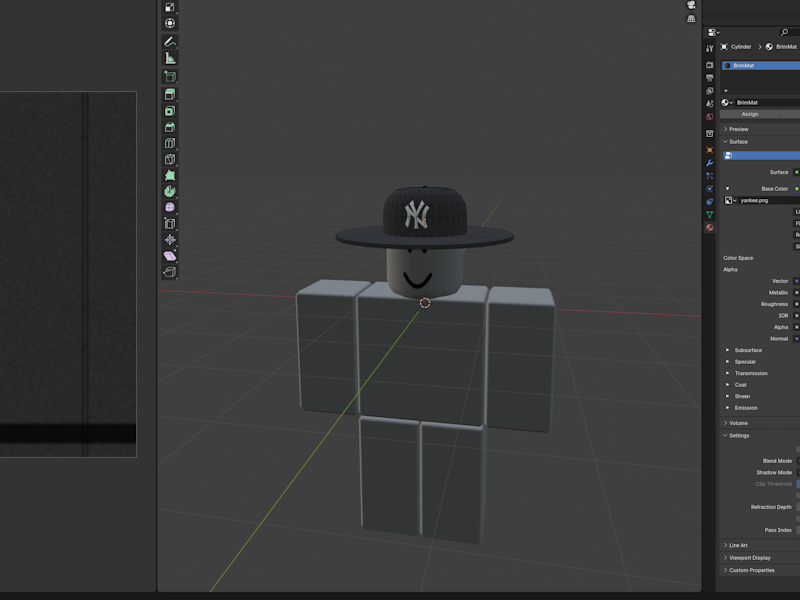Open the Material properties tab
Viewport: 800px width, 600px height.
pyautogui.click(x=709, y=228)
